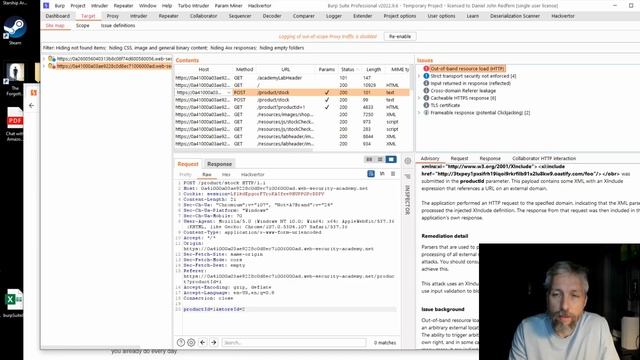The image size is (640, 360).
Task: Click the Burp Suite logo icon
Action: point(47,6)
